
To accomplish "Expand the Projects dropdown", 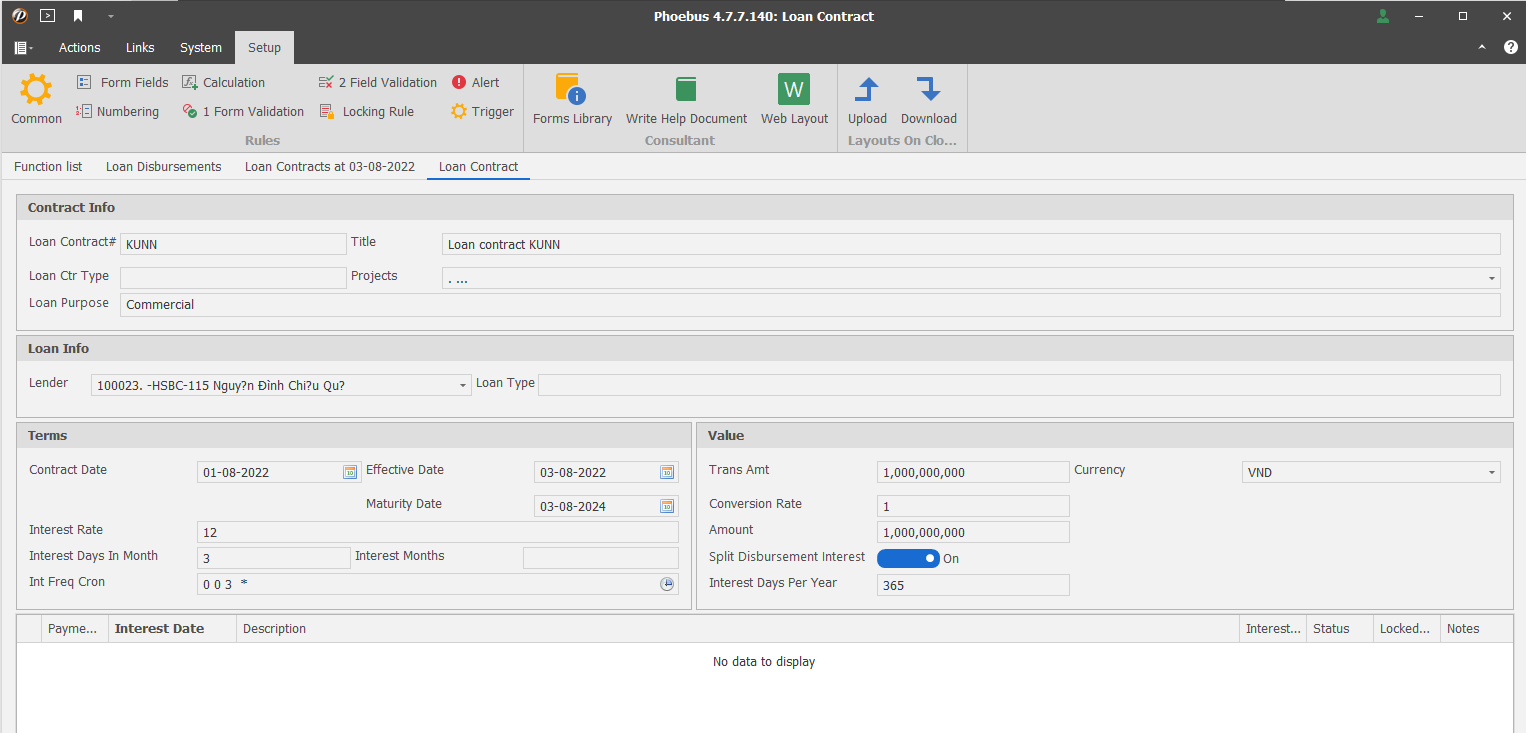I will point(1492,279).
